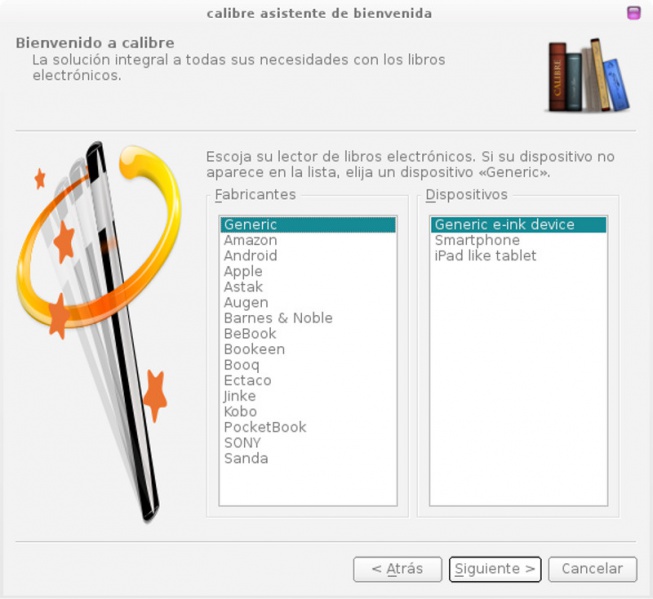Cancel the wizard with Cancelar

[592, 569]
